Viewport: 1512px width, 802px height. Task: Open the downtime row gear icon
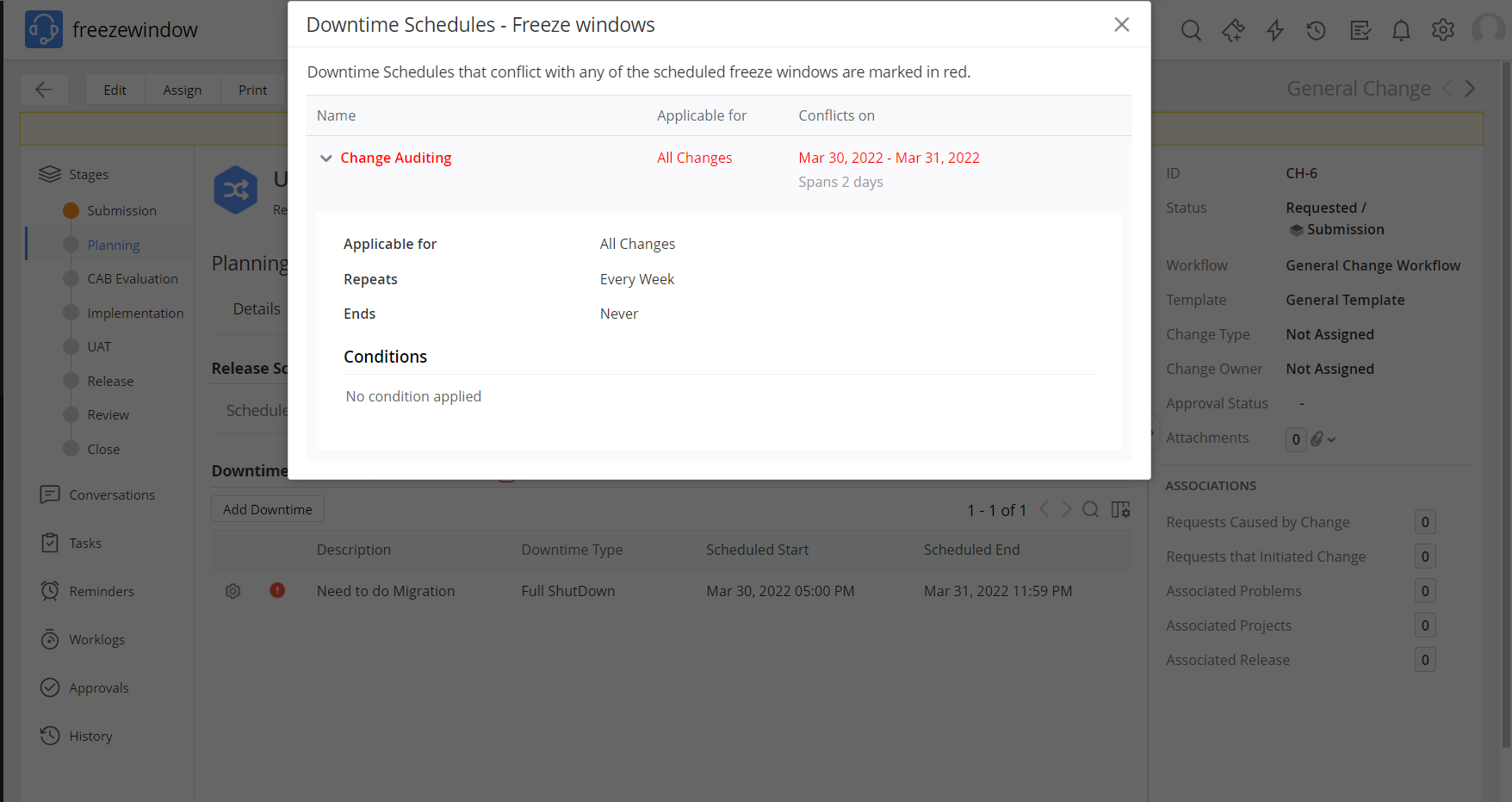click(232, 591)
